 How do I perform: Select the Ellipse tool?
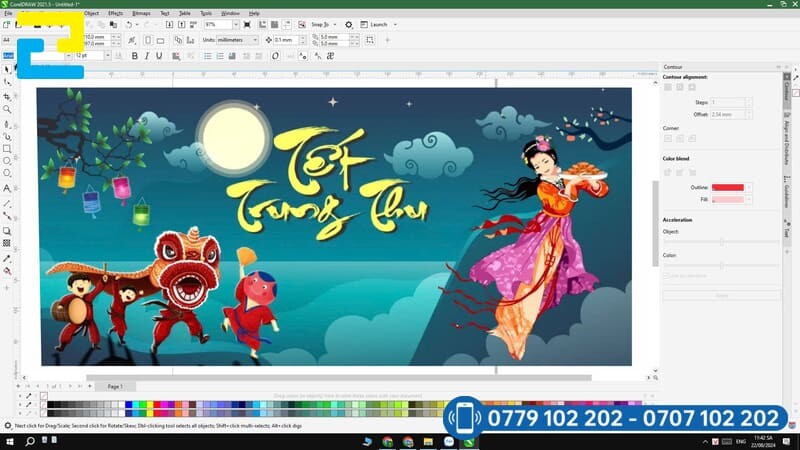tap(7, 161)
